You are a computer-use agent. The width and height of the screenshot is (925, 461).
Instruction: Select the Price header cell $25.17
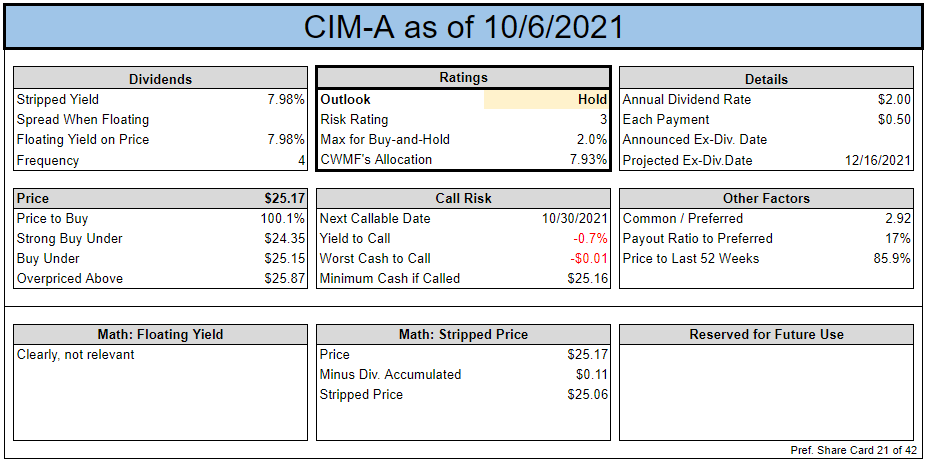coord(284,198)
